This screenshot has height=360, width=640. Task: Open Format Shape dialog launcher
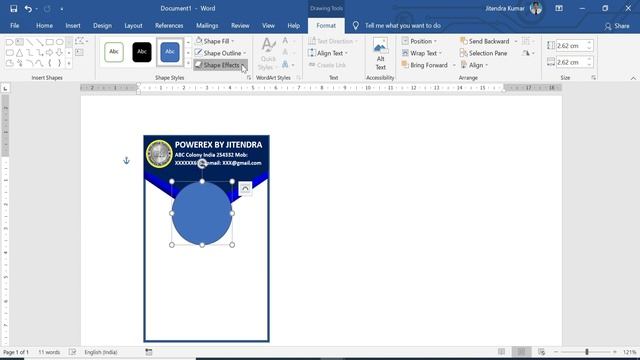click(249, 78)
